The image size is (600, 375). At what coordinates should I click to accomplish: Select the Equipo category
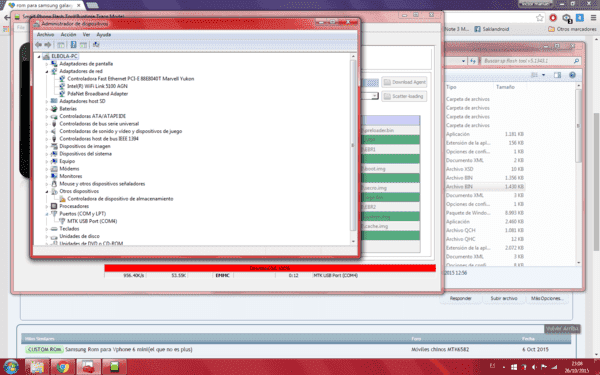coord(67,161)
